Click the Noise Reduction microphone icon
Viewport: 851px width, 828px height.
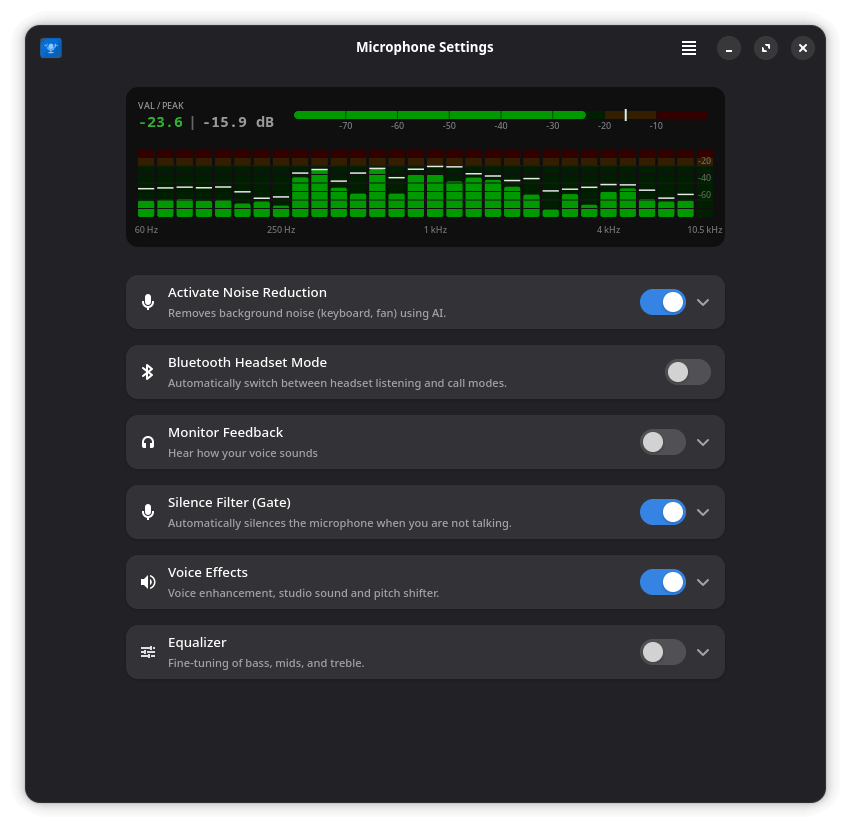148,302
